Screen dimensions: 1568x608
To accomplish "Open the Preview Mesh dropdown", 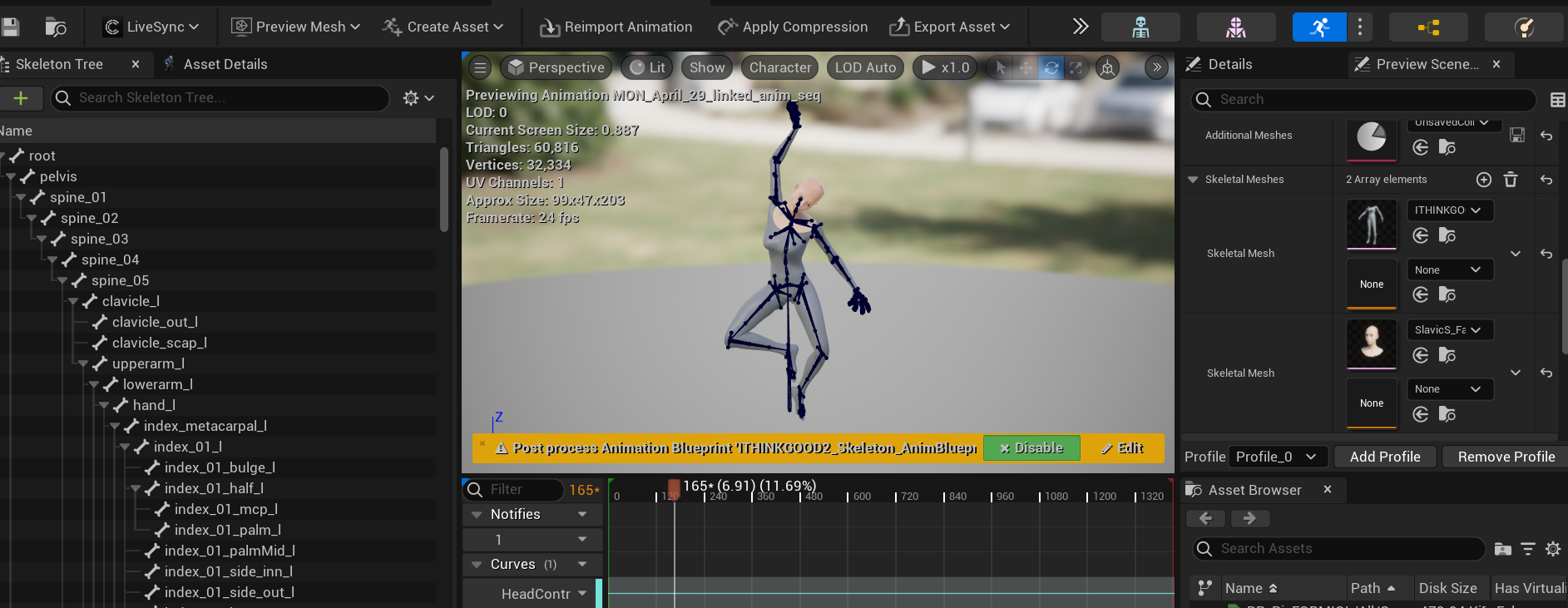I will 295,27.
